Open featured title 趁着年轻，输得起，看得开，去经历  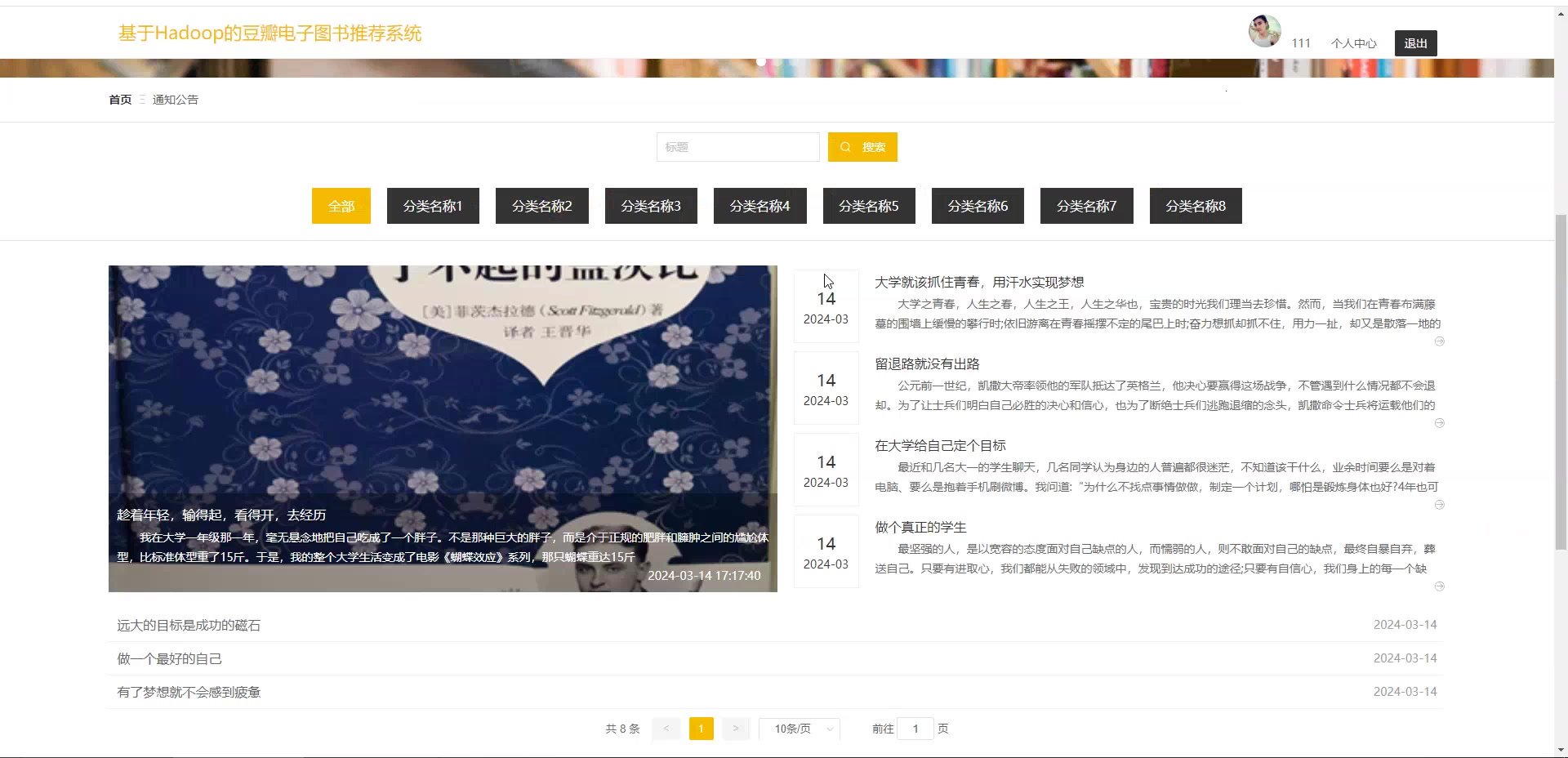pos(221,515)
